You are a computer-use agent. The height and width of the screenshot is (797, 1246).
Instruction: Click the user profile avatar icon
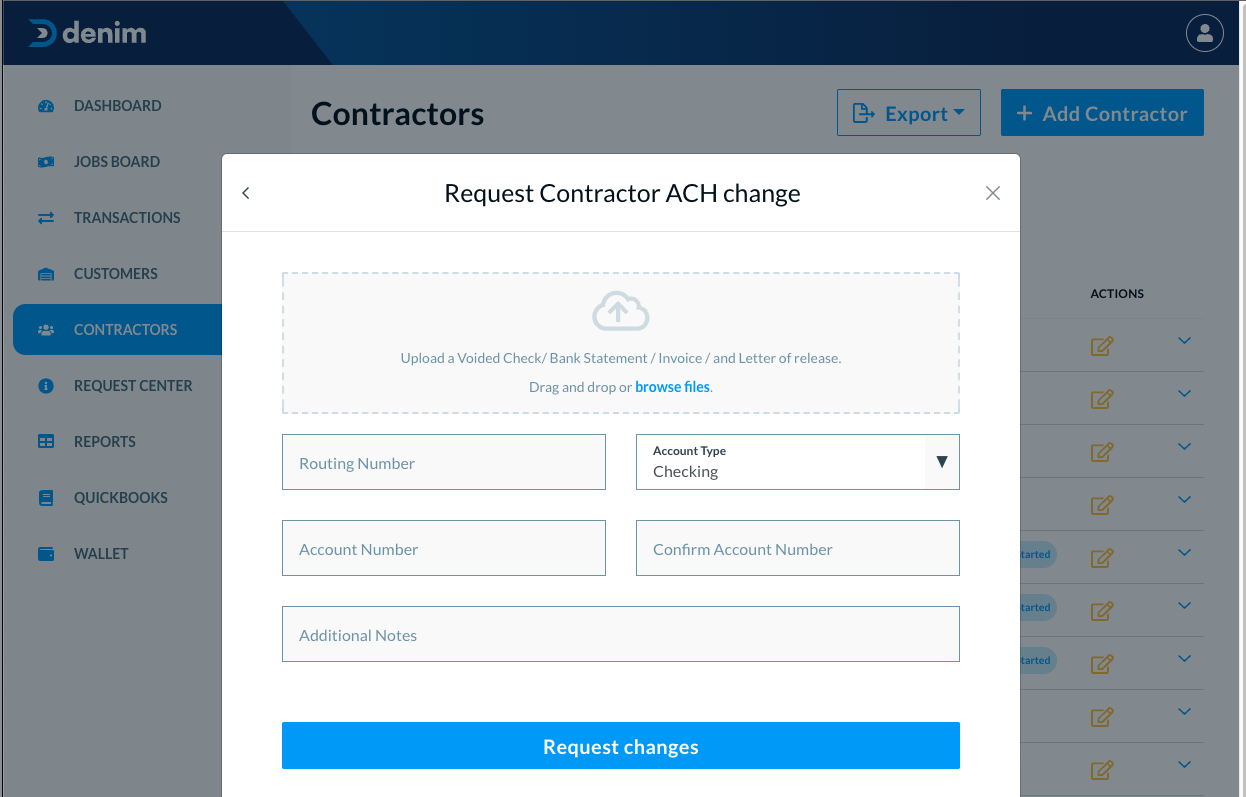(1204, 33)
